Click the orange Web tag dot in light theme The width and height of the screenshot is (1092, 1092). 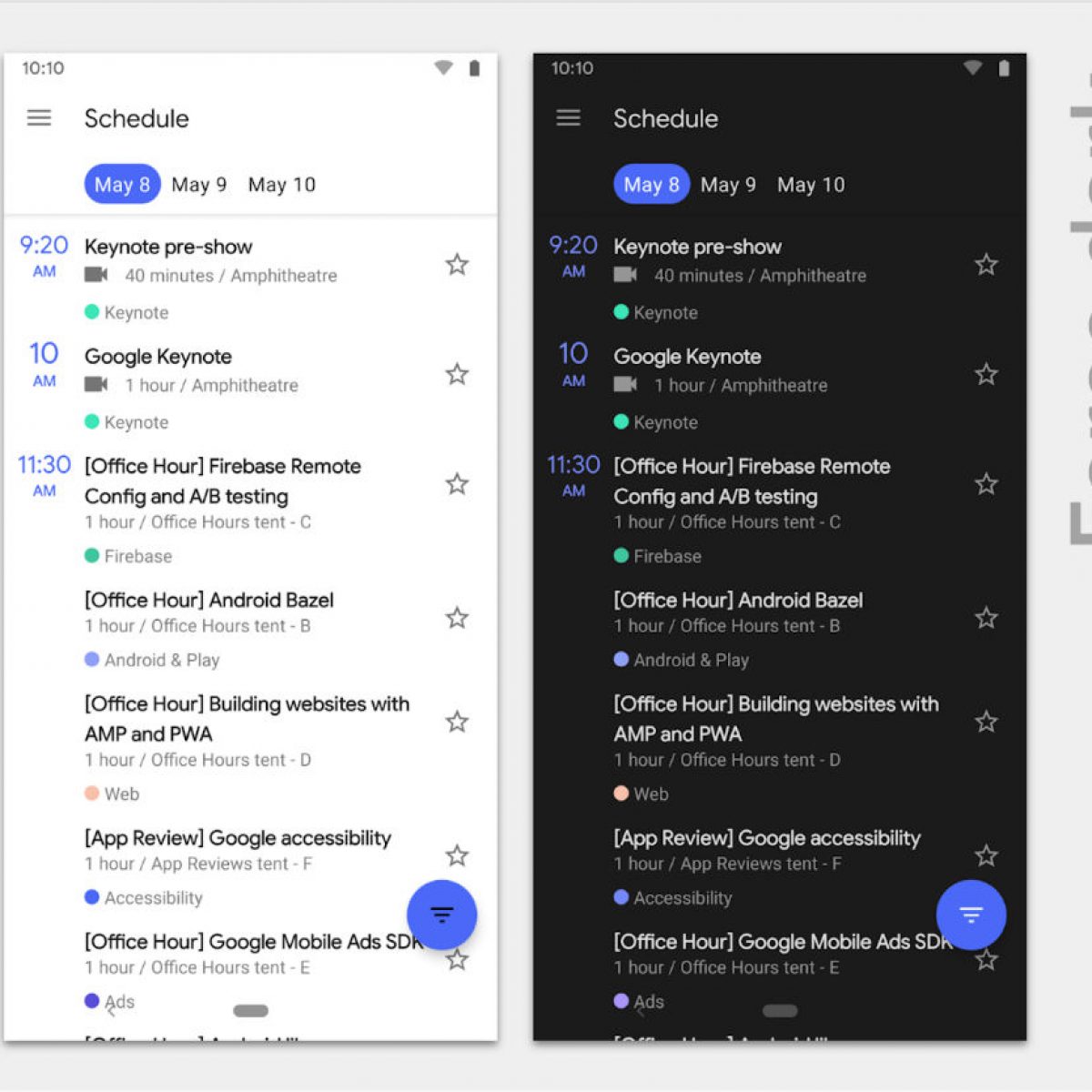coord(92,794)
